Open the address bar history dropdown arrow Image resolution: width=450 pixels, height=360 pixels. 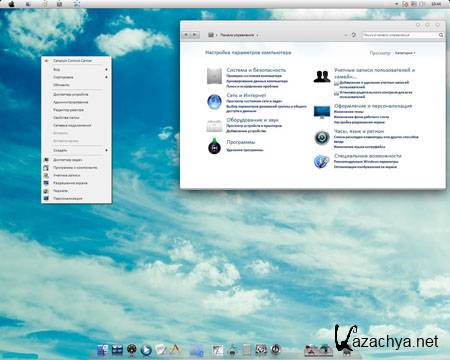(346, 35)
